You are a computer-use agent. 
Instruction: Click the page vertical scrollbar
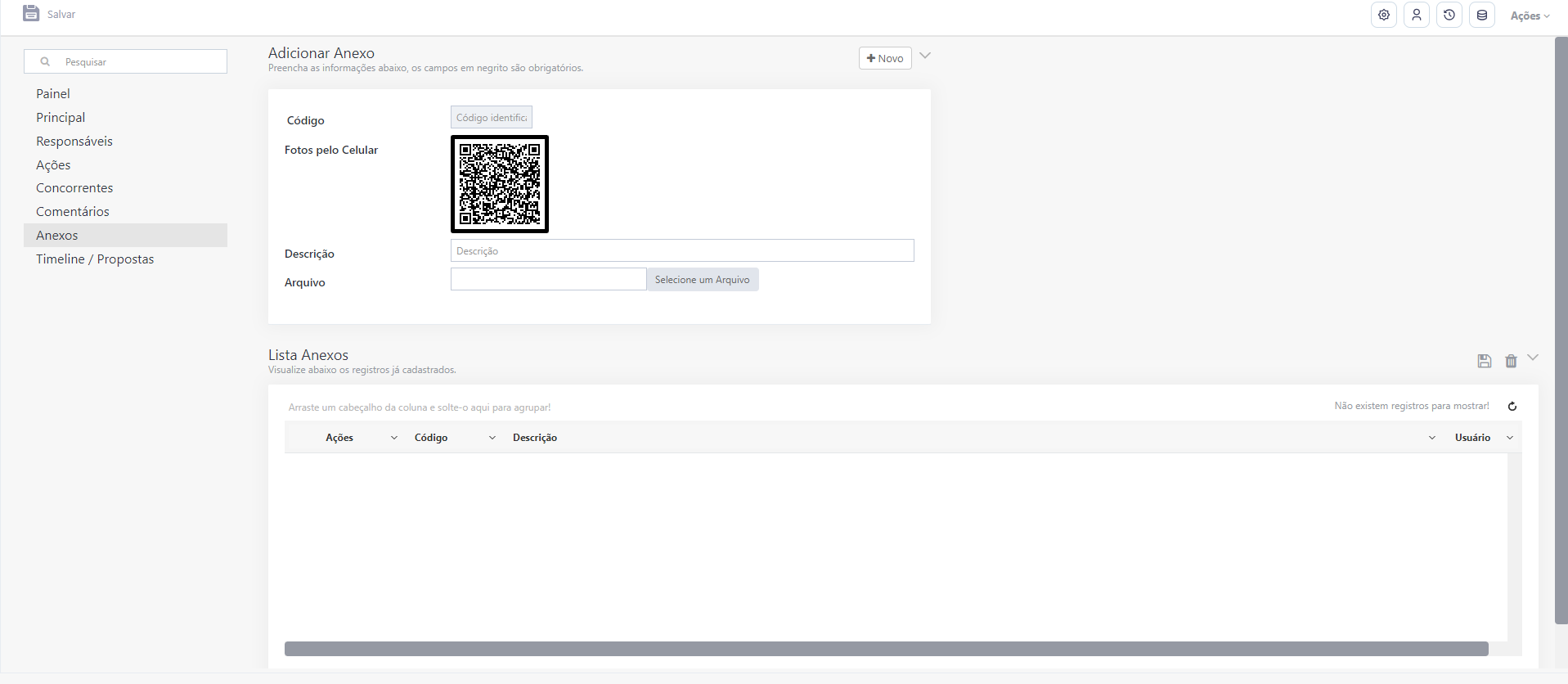(1561, 331)
